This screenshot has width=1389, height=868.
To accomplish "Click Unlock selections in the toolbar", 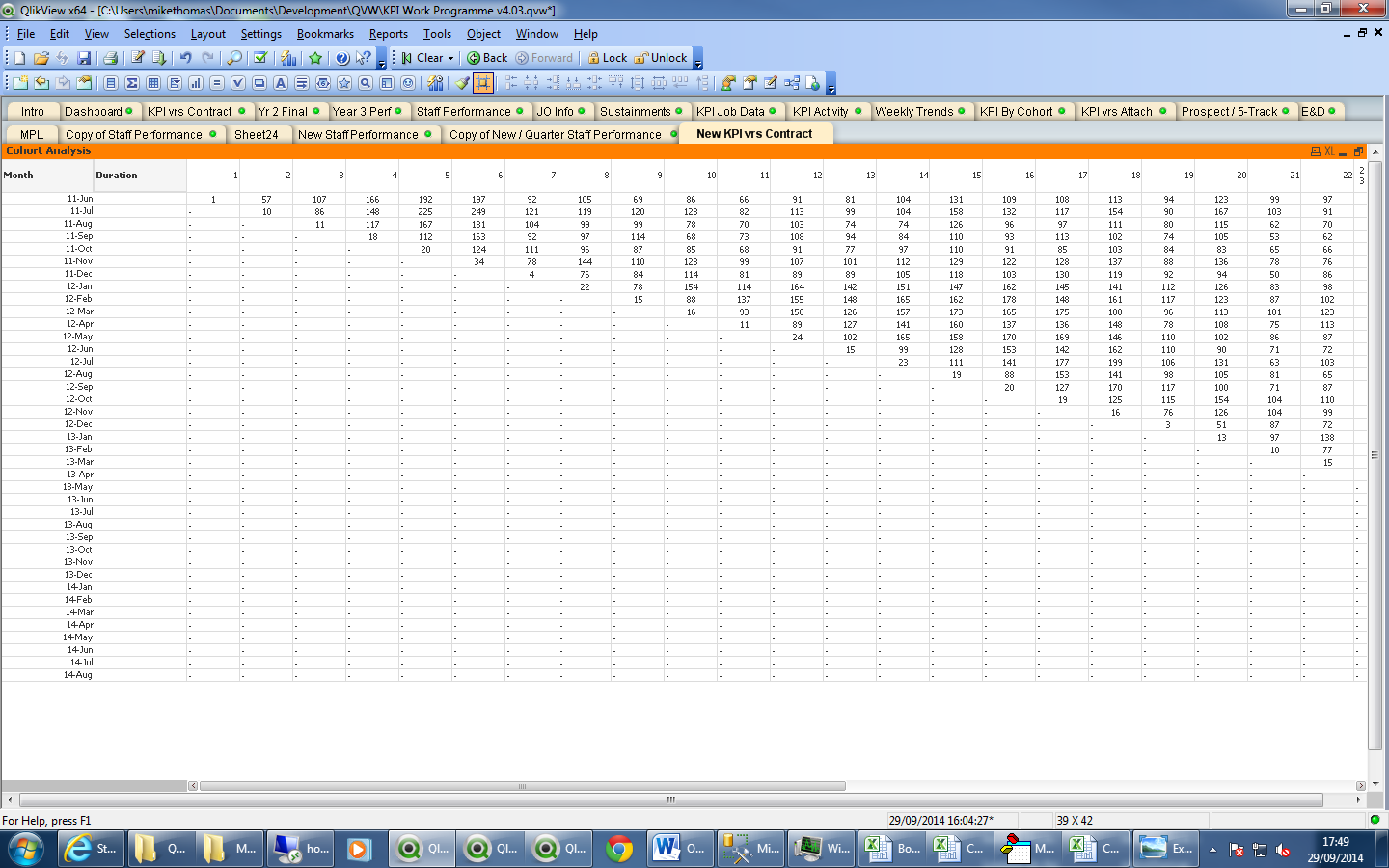I will point(662,58).
